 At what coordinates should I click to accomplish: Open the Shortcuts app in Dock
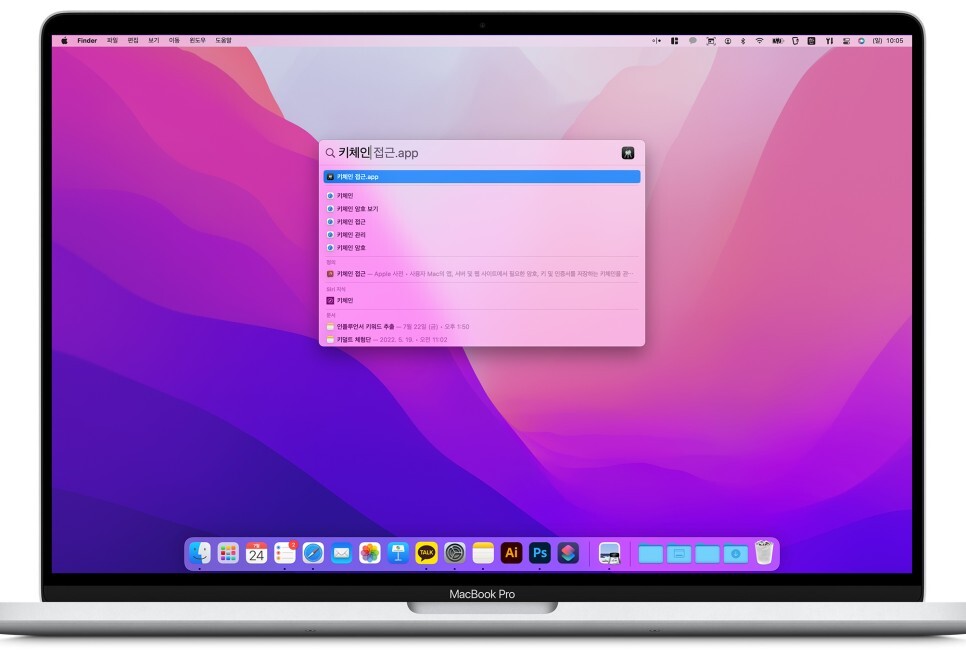(568, 553)
